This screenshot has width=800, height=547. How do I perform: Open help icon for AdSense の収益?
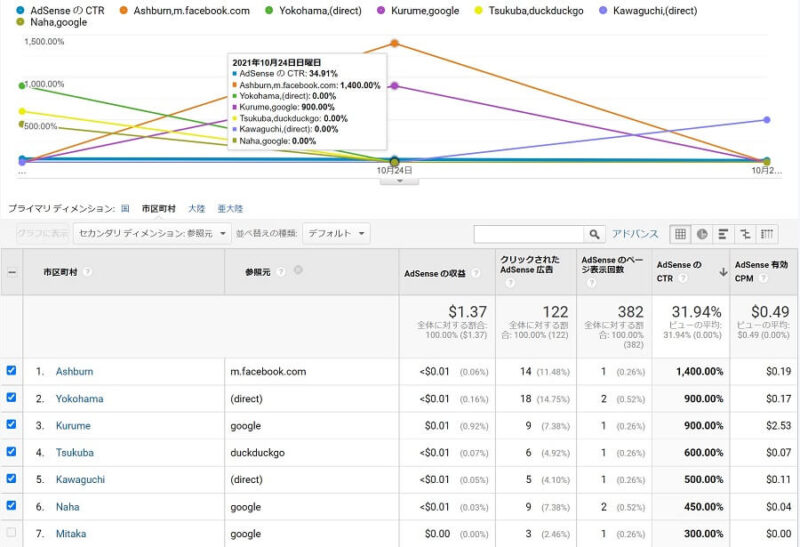tap(476, 273)
